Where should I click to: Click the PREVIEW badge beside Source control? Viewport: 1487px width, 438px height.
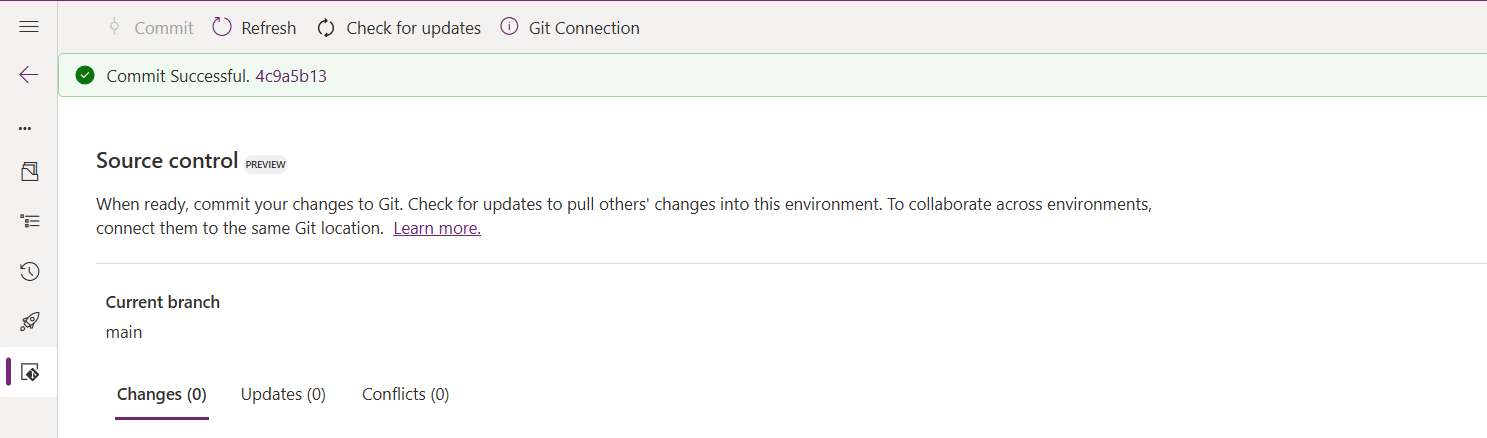click(266, 164)
